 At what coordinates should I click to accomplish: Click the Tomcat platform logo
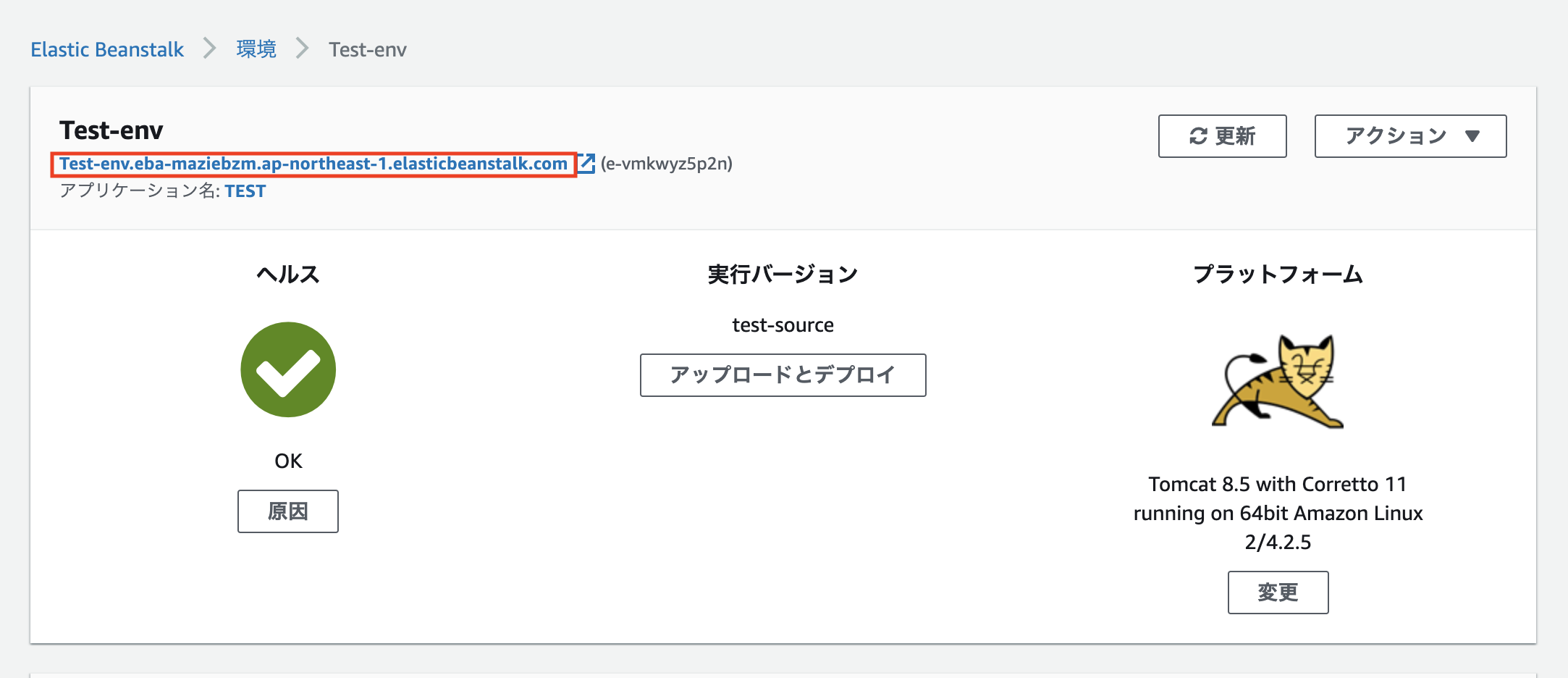point(1278,382)
